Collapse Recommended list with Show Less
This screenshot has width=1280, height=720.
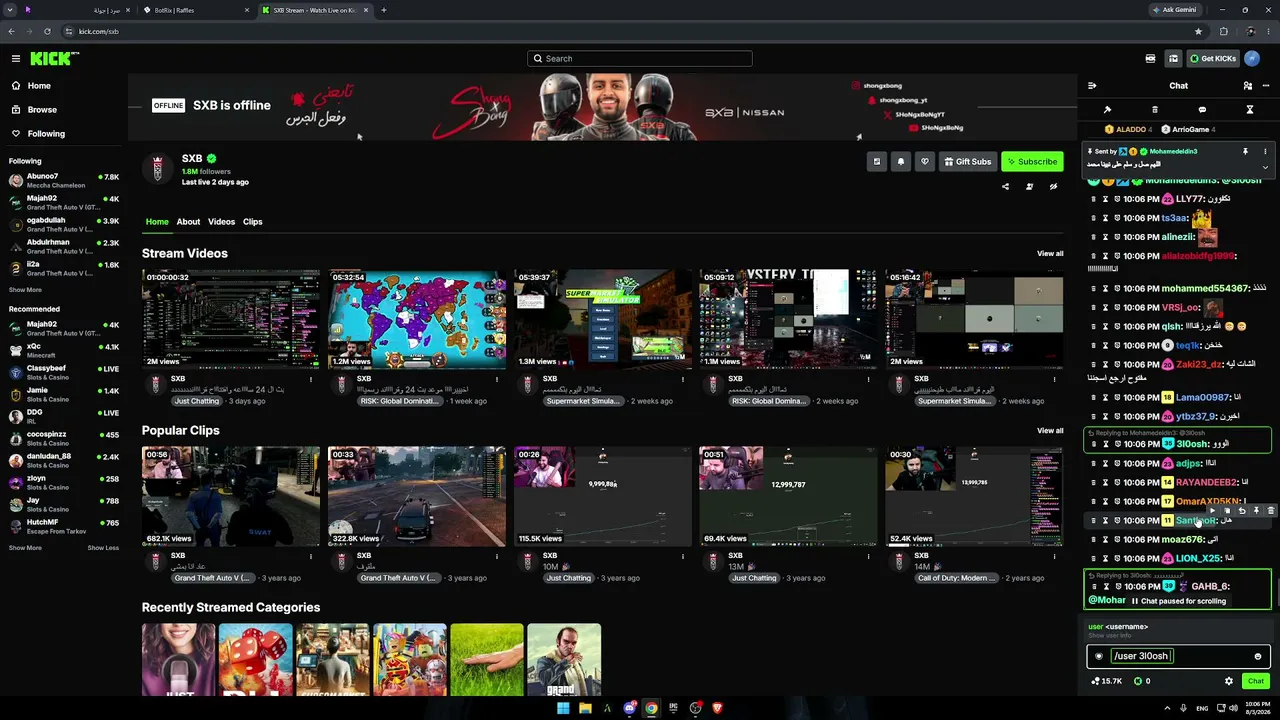[103, 548]
